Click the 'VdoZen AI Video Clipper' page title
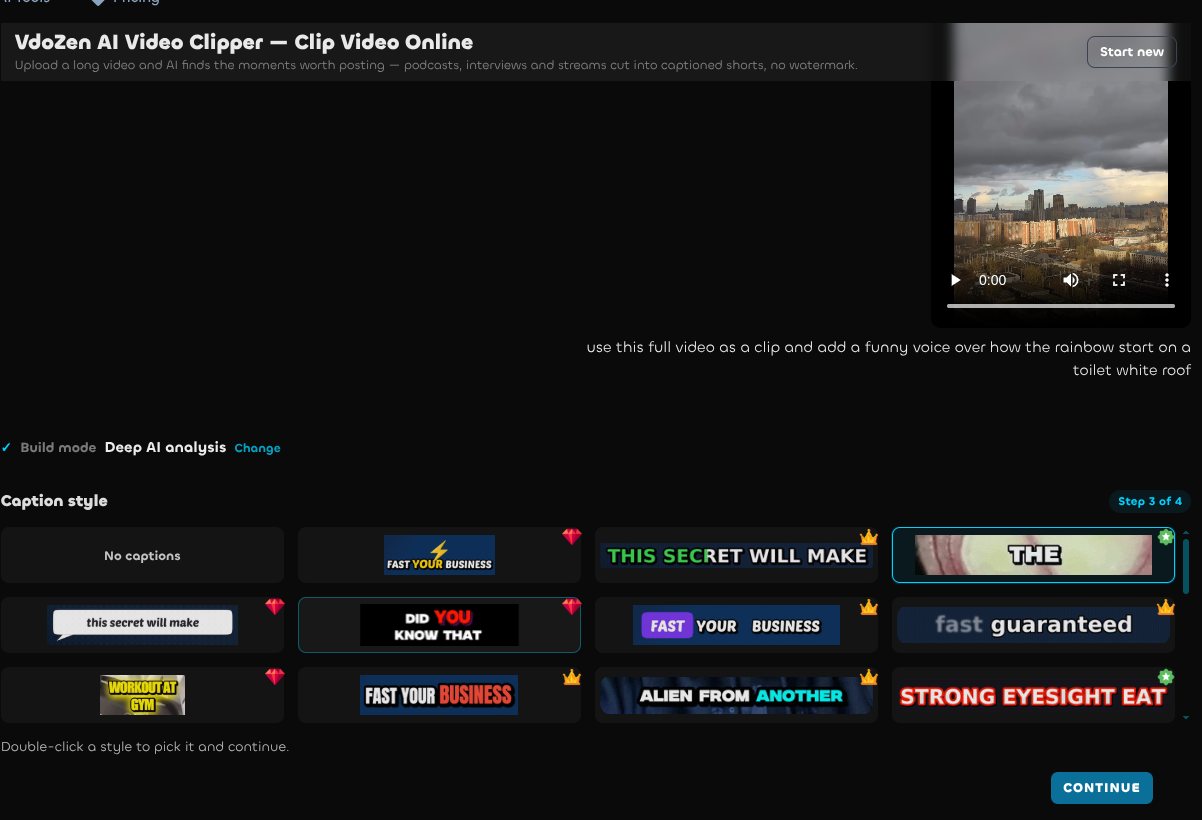 point(244,42)
